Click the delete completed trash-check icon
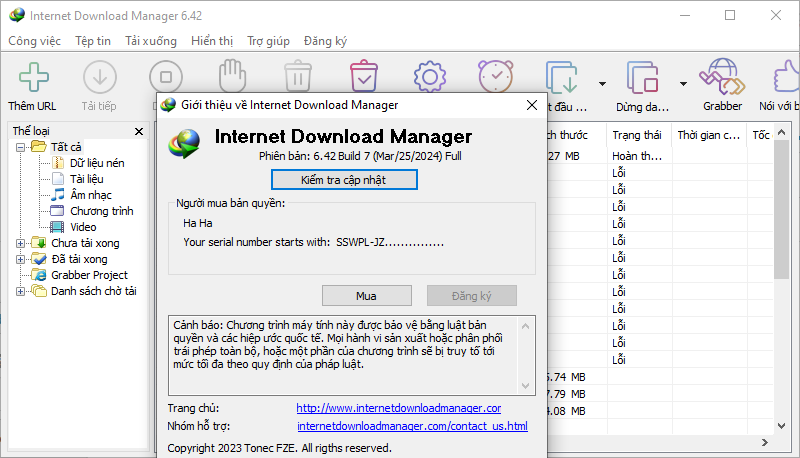 (x=364, y=76)
